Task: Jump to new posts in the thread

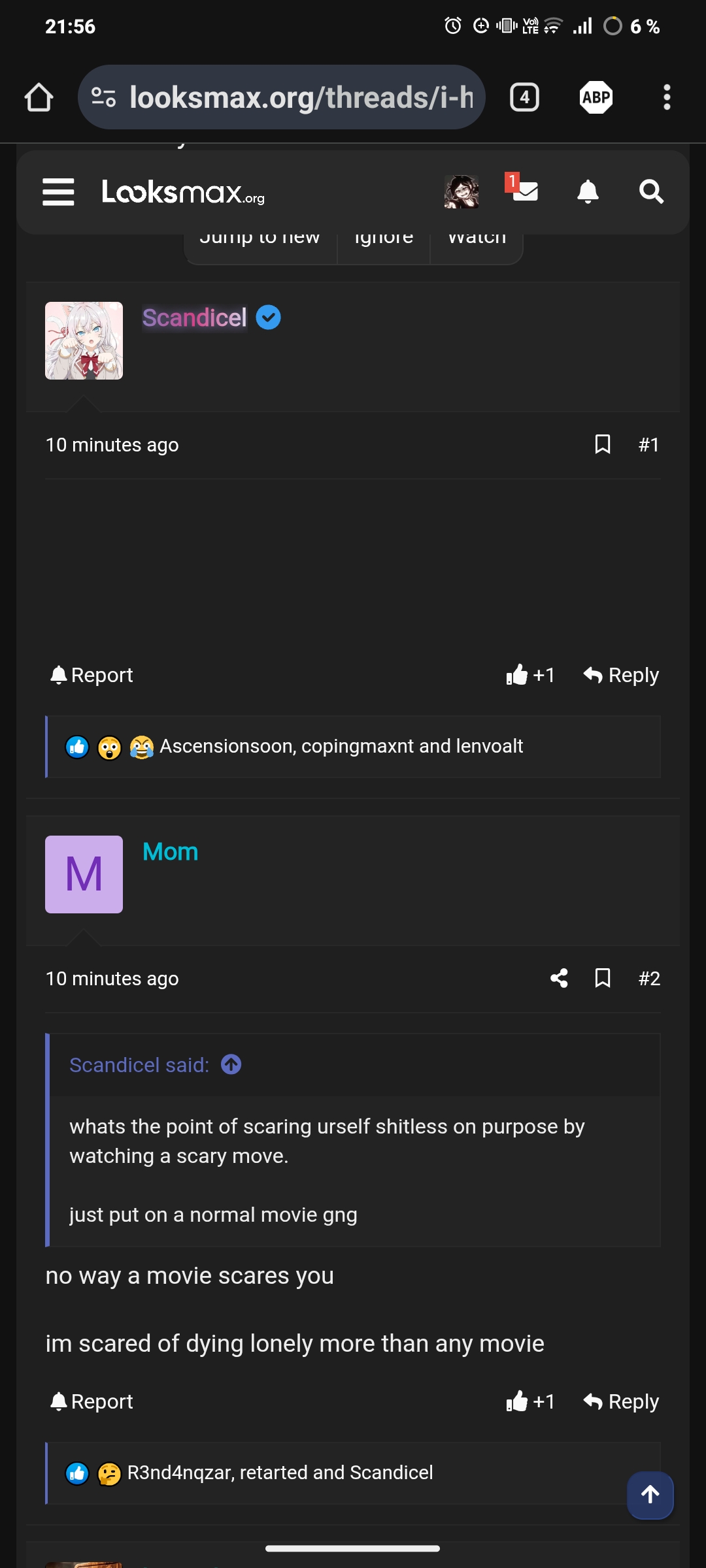Action: pyautogui.click(x=261, y=239)
